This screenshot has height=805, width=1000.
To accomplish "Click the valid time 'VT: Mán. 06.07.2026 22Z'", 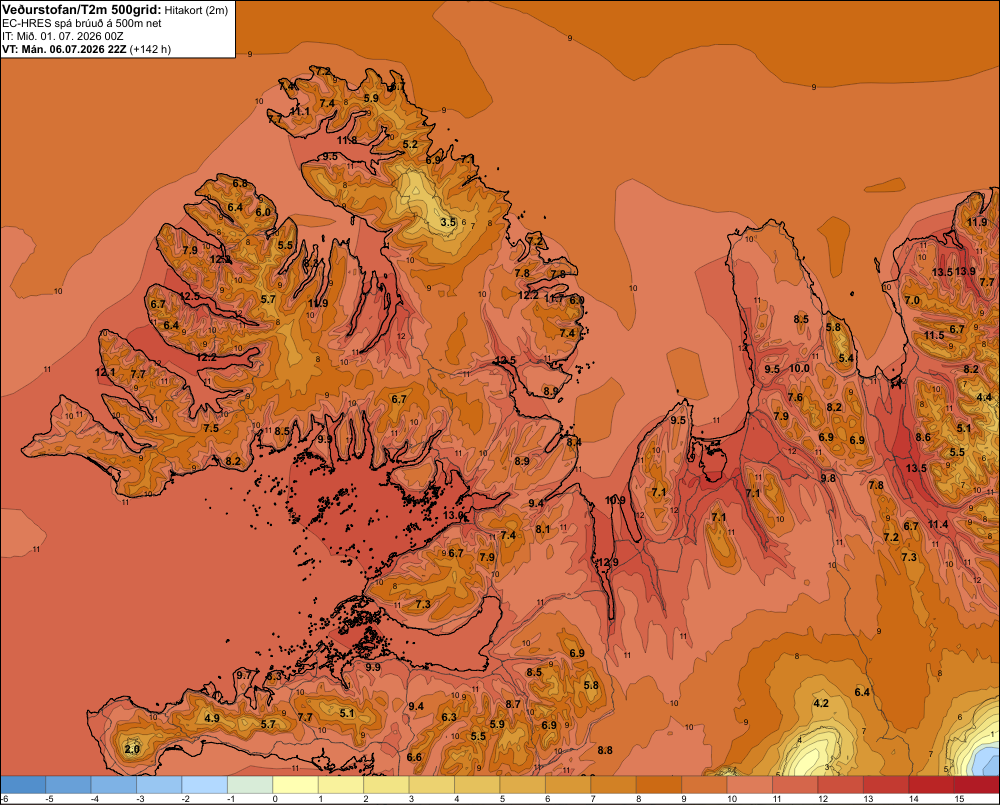I will (x=64, y=49).
